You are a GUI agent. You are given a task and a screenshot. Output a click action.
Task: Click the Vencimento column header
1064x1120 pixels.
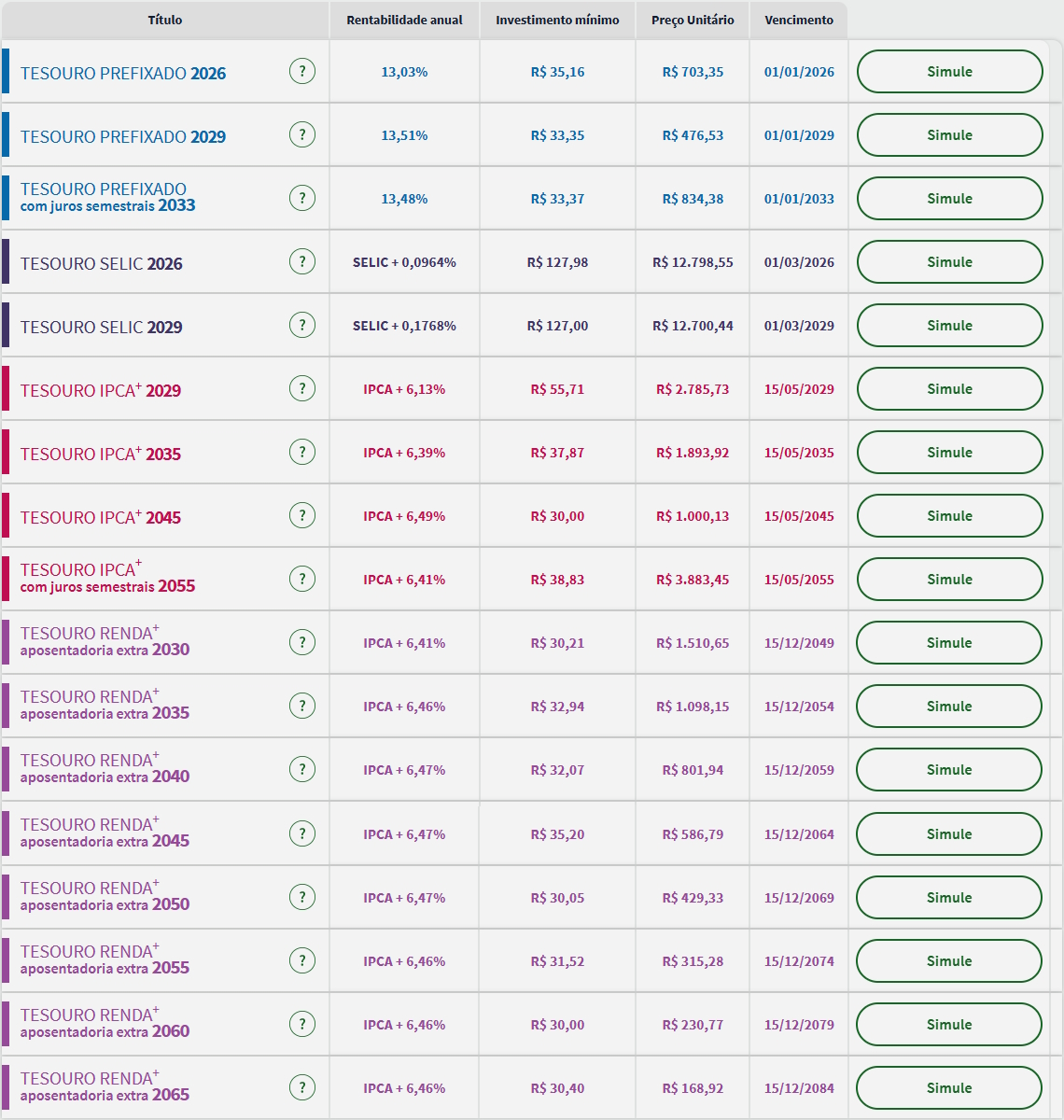799,21
